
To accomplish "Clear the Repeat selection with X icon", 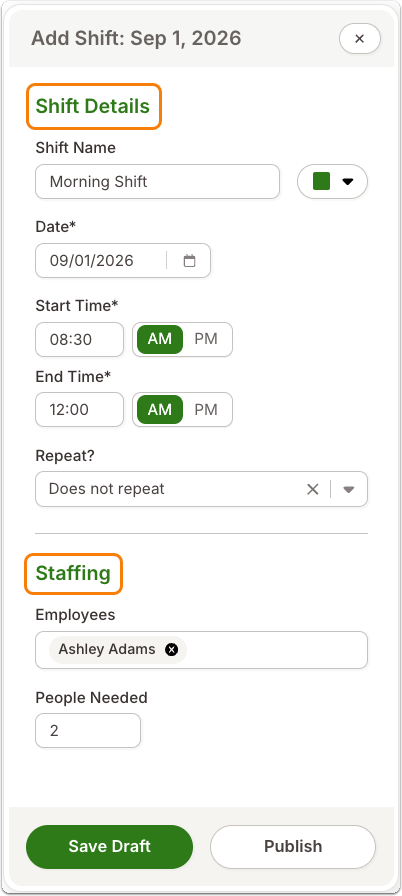I will click(312, 489).
